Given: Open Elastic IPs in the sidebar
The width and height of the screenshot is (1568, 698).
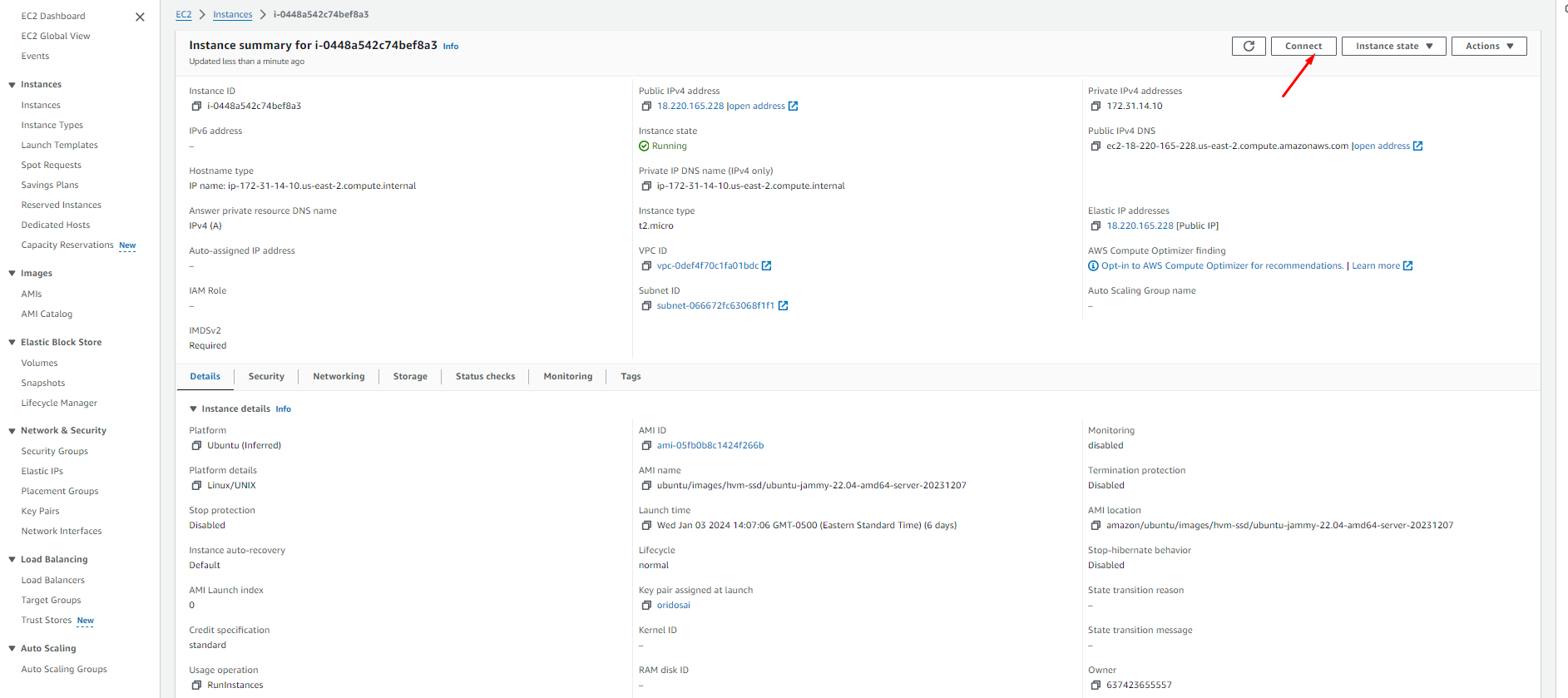Looking at the screenshot, I should tap(42, 472).
